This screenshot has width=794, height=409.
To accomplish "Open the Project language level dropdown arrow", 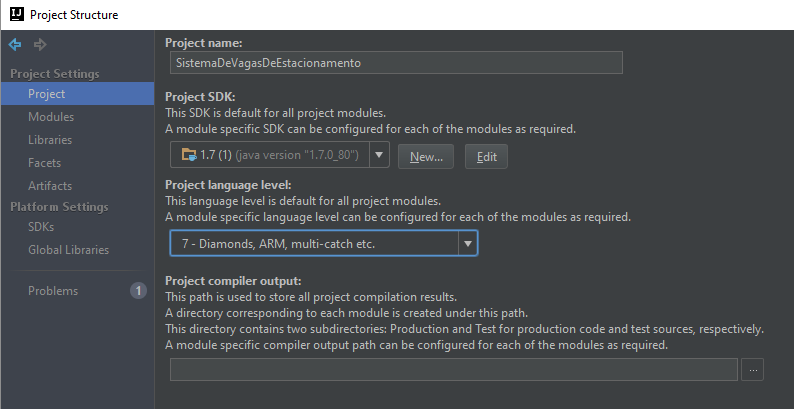I will 467,243.
